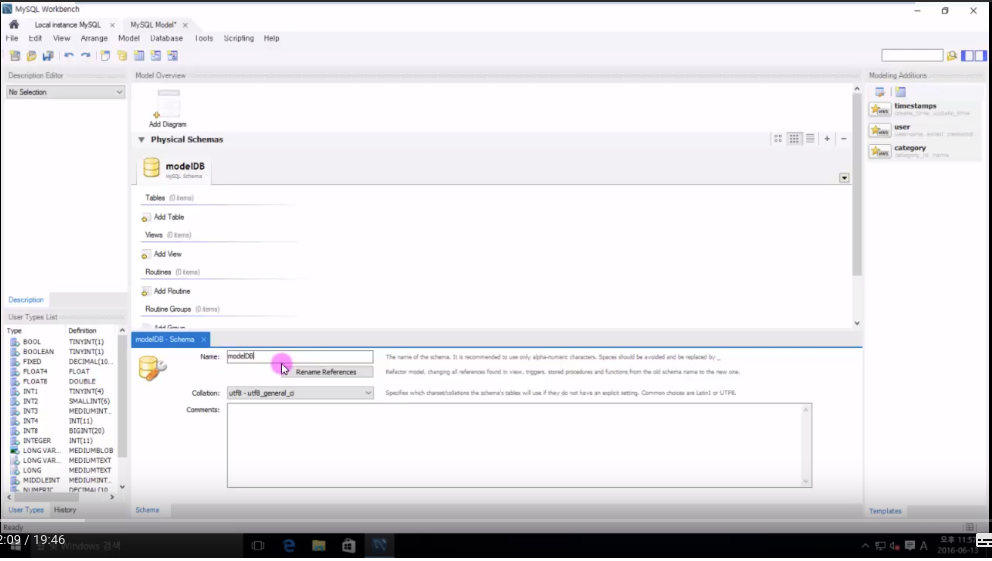Open the Scripting menu
Image resolution: width=992 pixels, height=561 pixels.
pyautogui.click(x=239, y=39)
